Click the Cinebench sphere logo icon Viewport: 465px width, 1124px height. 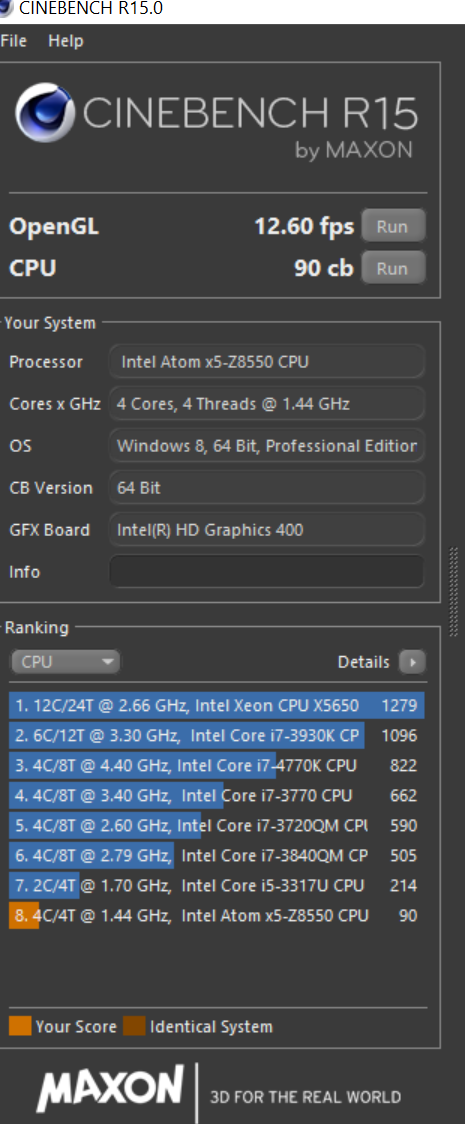point(45,111)
